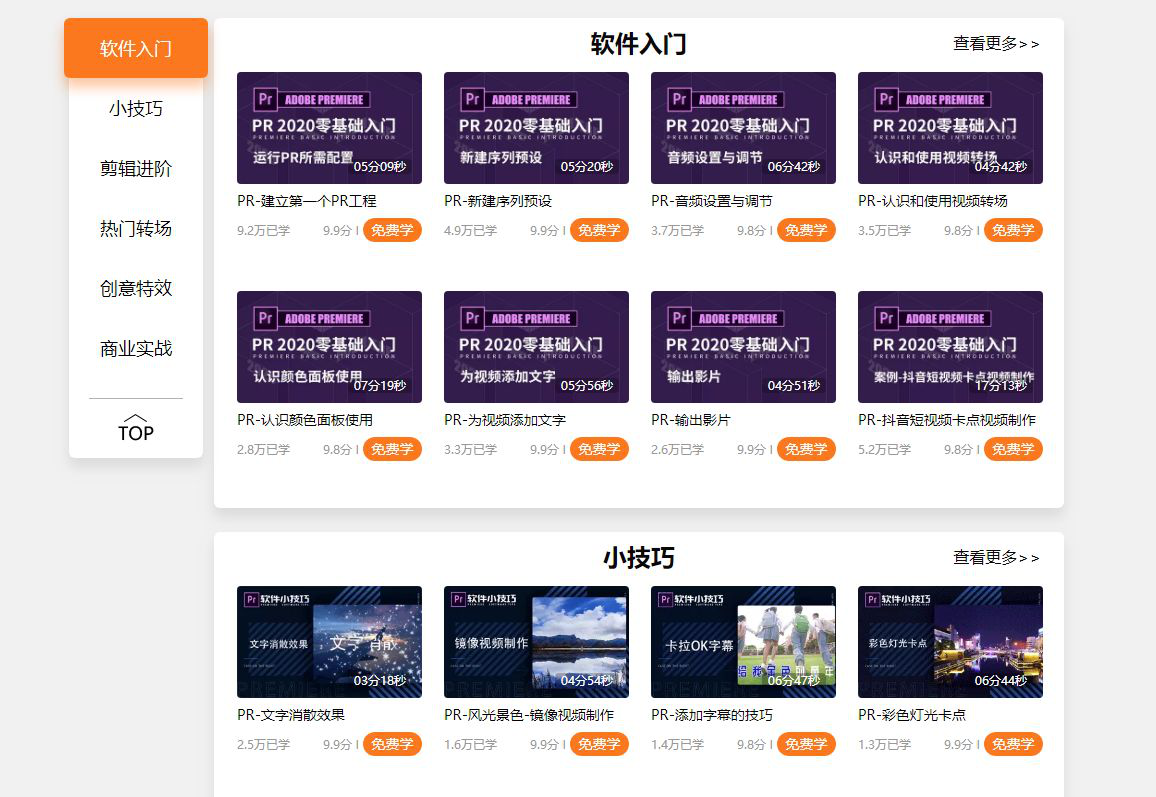The height and width of the screenshot is (797, 1156).
Task: Select the 软件入门 sidebar tab
Action: (136, 48)
